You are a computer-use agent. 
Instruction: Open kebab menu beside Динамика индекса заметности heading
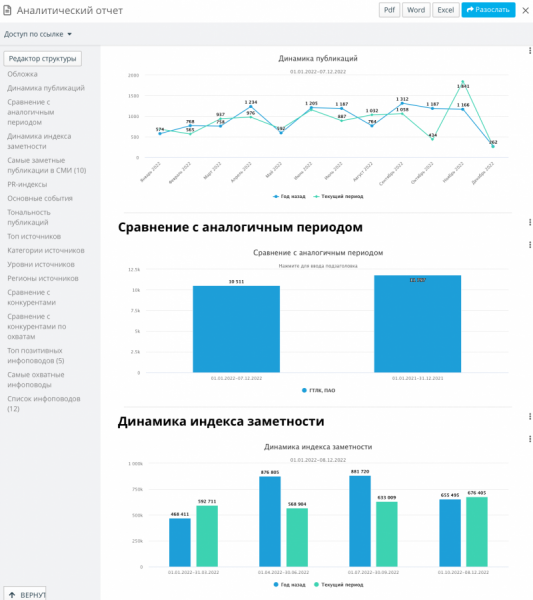tap(530, 416)
